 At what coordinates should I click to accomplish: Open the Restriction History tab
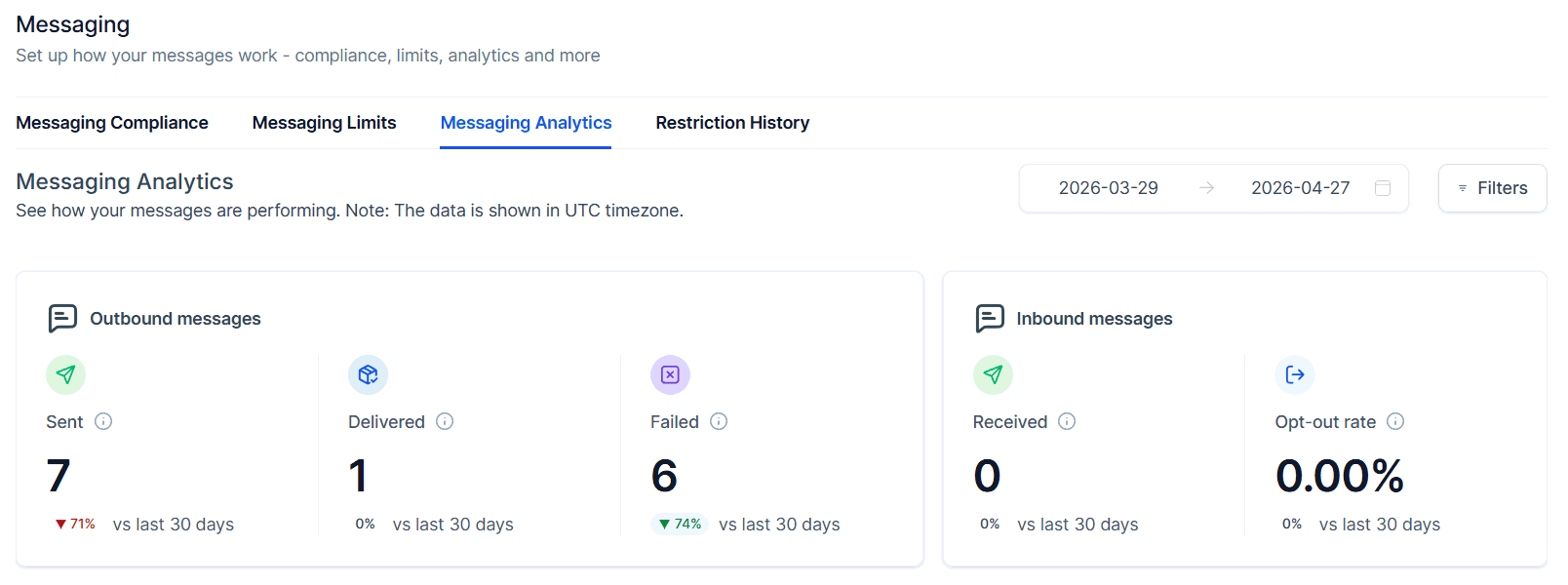732,123
